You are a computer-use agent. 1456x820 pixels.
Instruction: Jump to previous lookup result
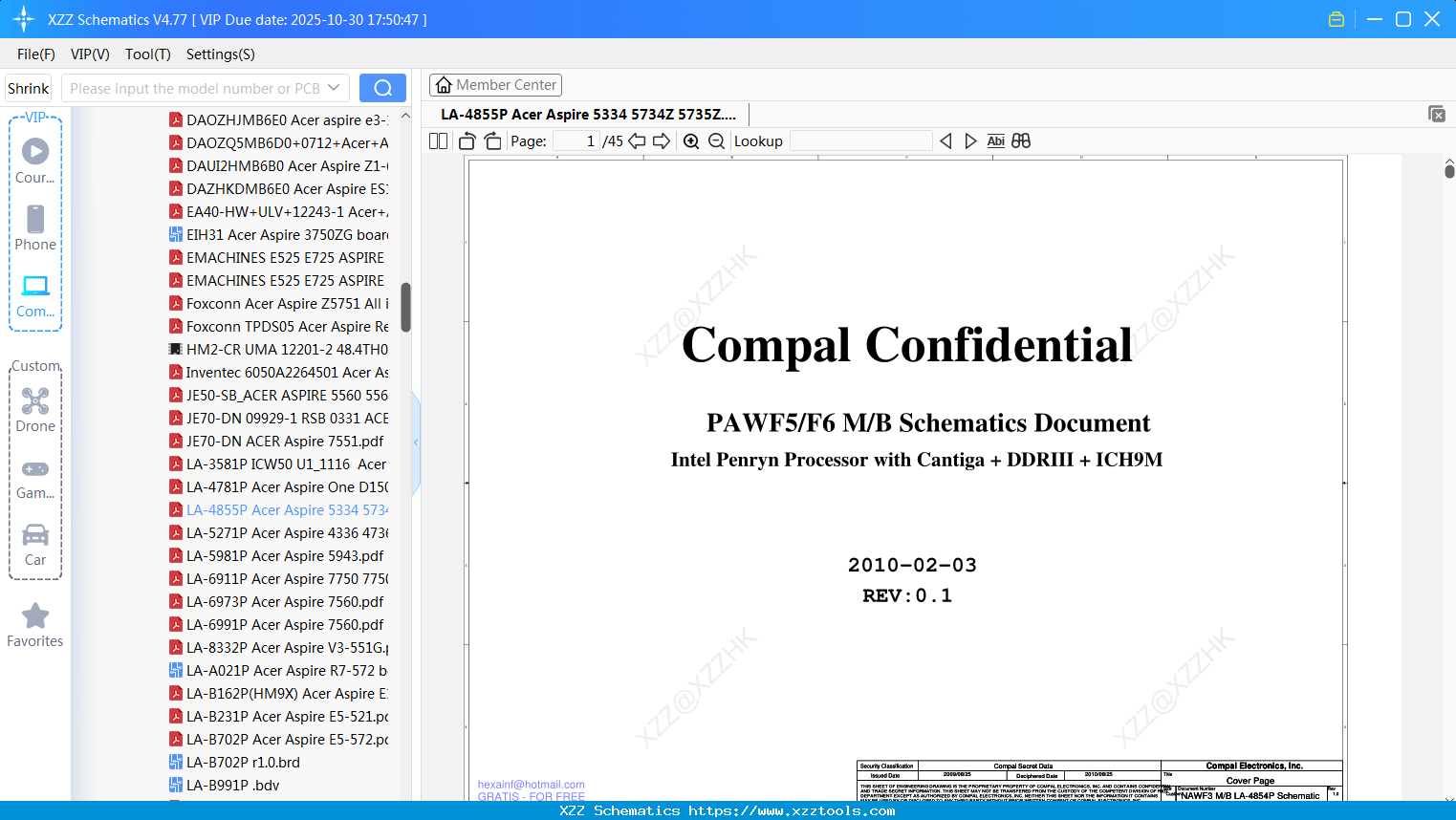tap(945, 141)
